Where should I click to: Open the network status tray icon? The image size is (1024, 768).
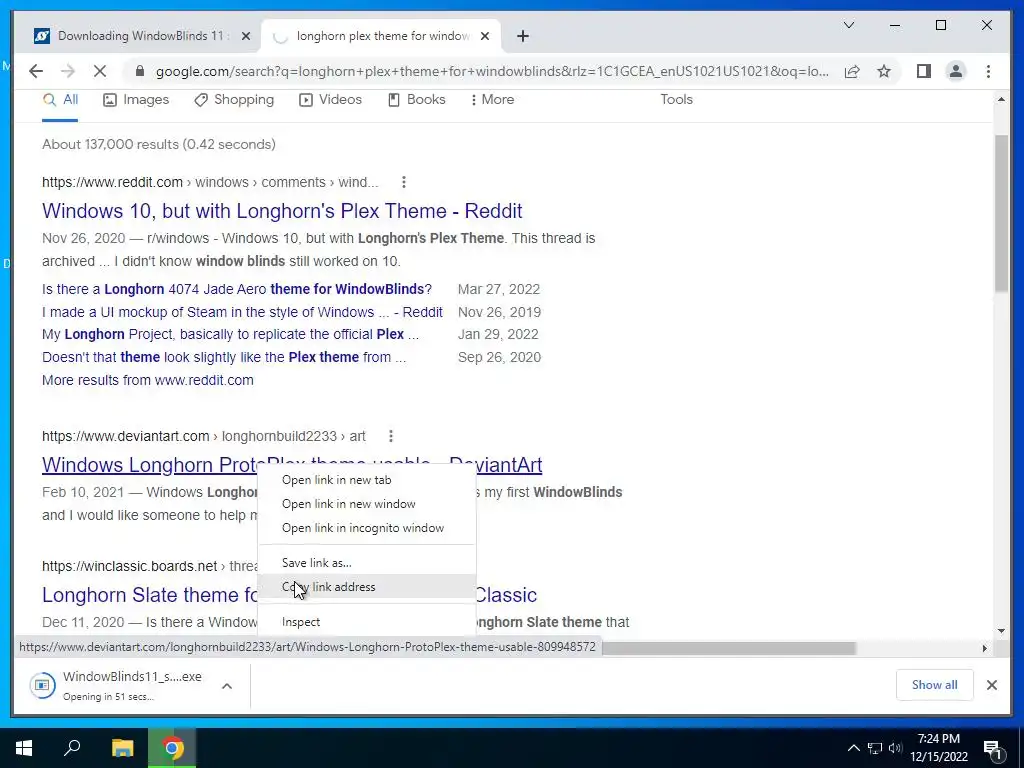(x=874, y=748)
